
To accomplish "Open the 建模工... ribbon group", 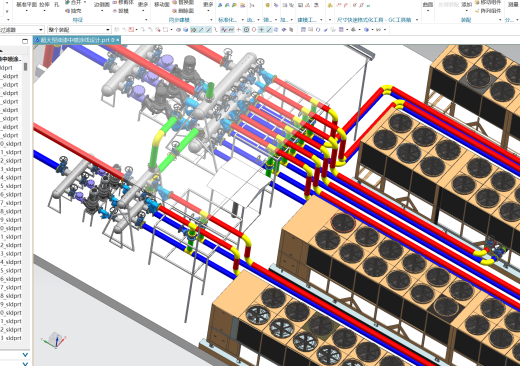I will [x=307, y=20].
